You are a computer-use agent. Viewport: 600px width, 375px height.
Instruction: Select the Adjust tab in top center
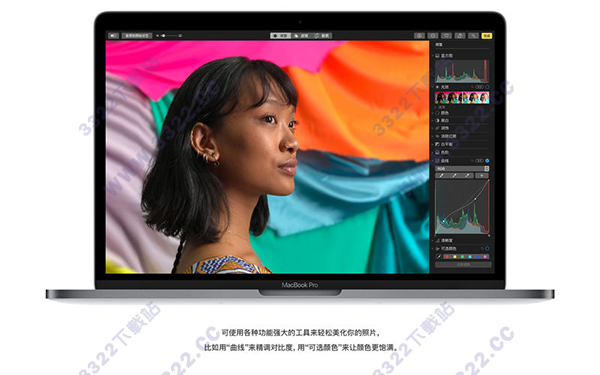click(x=280, y=36)
